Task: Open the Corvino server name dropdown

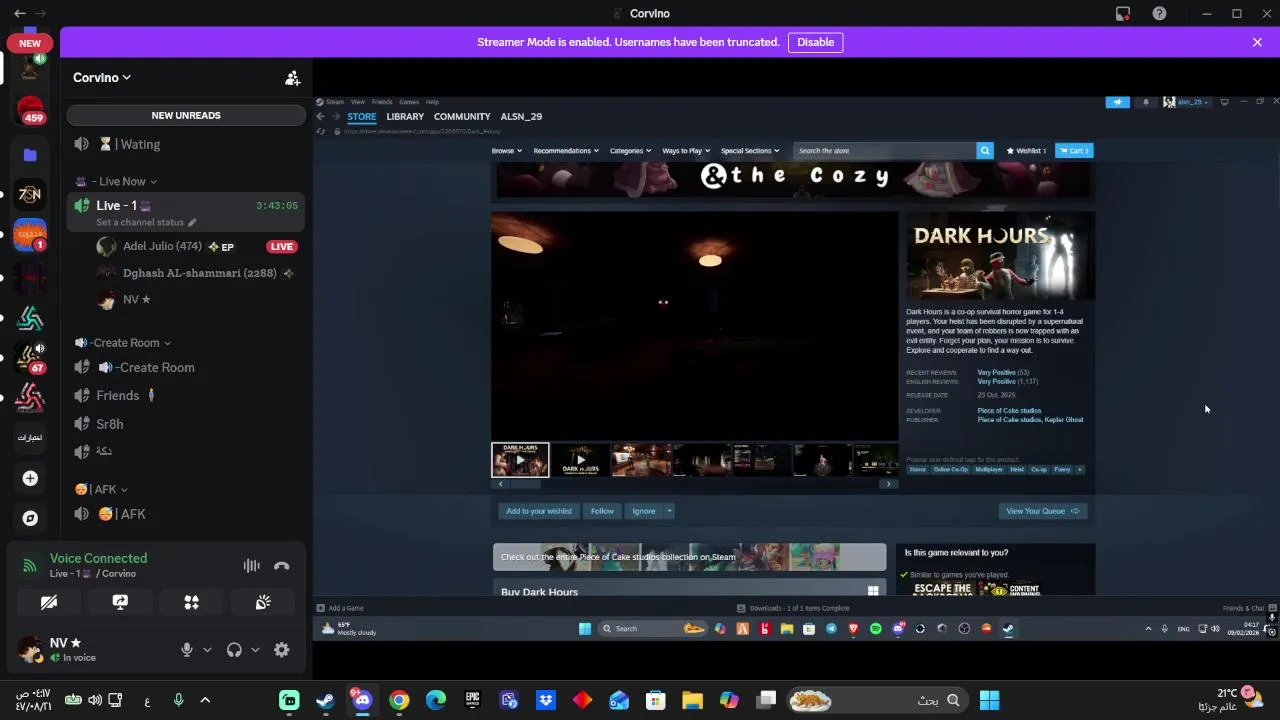Action: (x=102, y=77)
